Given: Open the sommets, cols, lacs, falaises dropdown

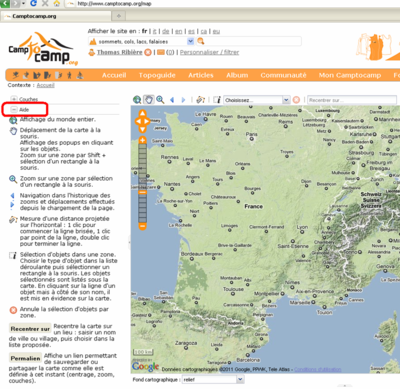Looking at the screenshot, I should click(x=190, y=41).
